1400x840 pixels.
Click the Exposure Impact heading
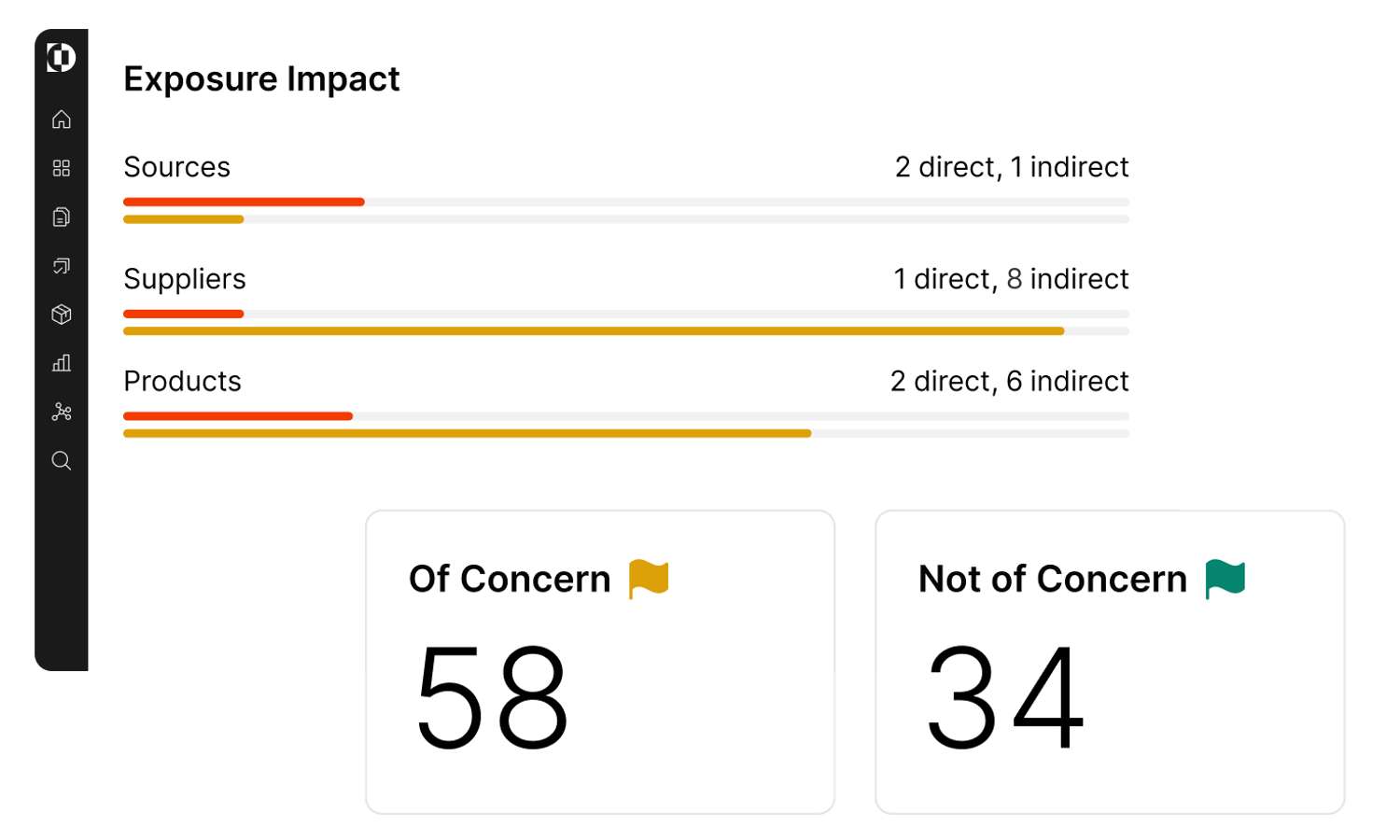tap(262, 78)
